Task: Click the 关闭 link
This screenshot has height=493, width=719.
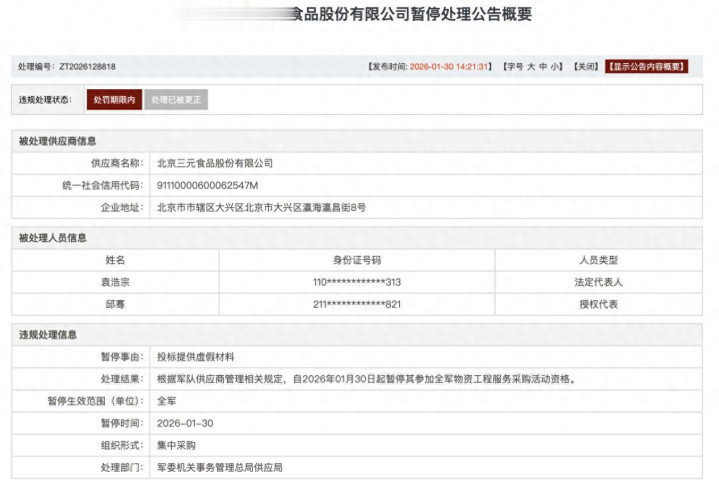Action: tap(586, 66)
